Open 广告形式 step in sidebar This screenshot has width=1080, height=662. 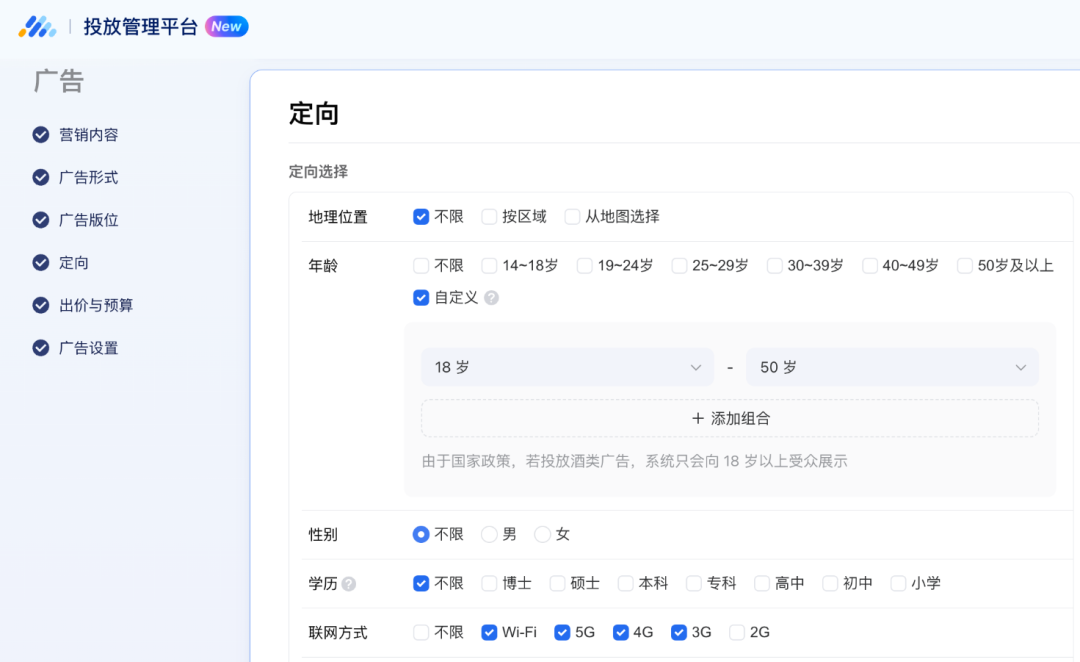click(x=89, y=177)
